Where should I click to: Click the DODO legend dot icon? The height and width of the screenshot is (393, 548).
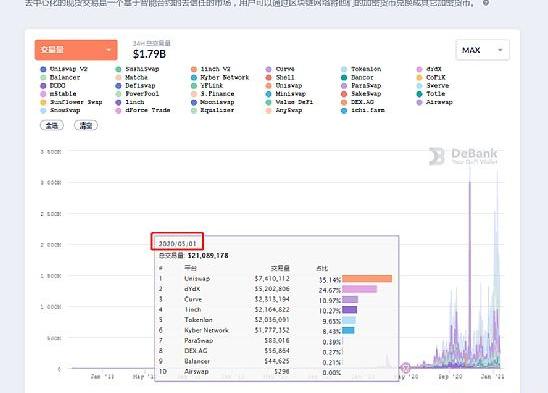point(43,86)
